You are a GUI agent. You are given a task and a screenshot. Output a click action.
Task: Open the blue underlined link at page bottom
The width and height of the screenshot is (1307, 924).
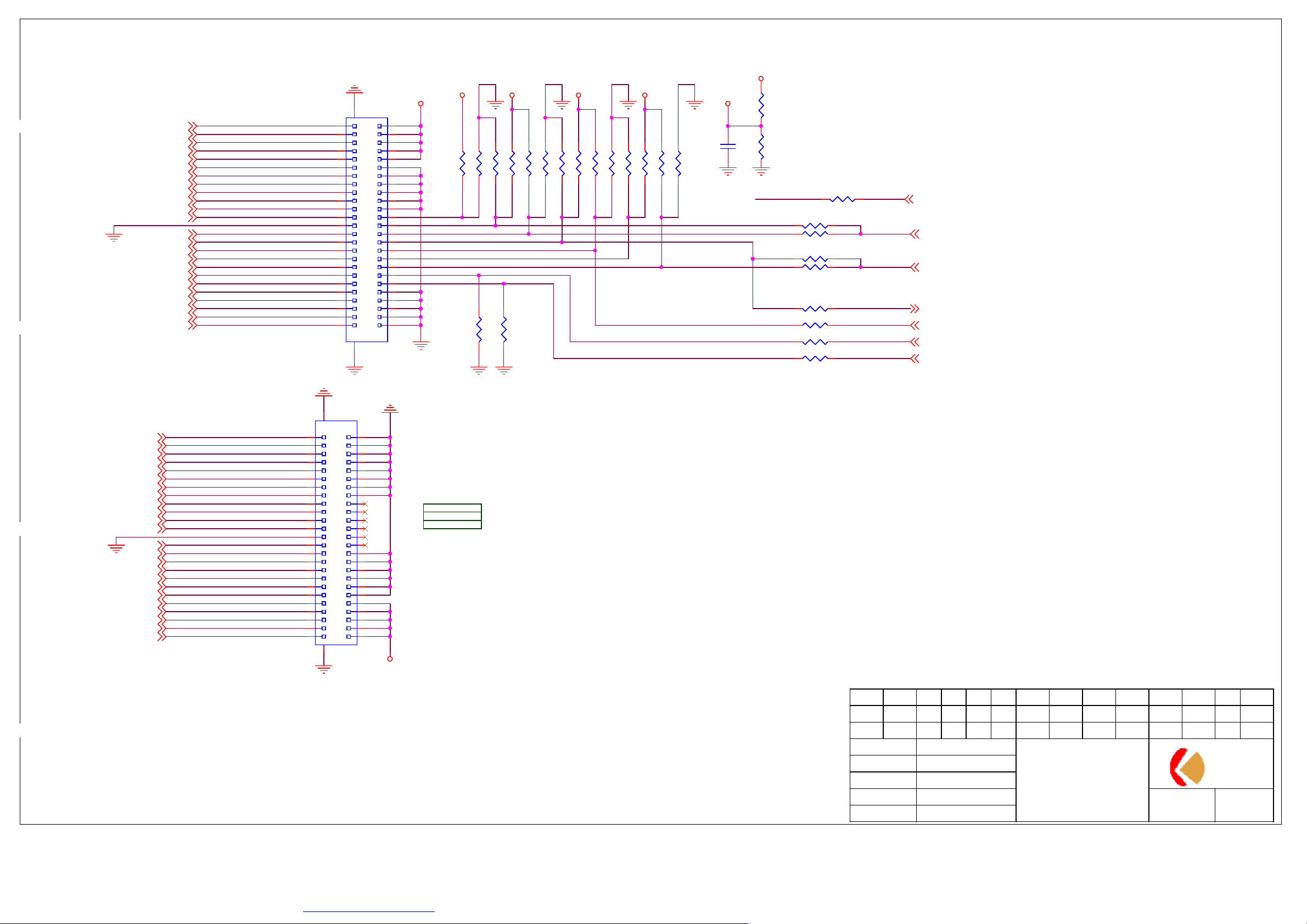(368, 911)
